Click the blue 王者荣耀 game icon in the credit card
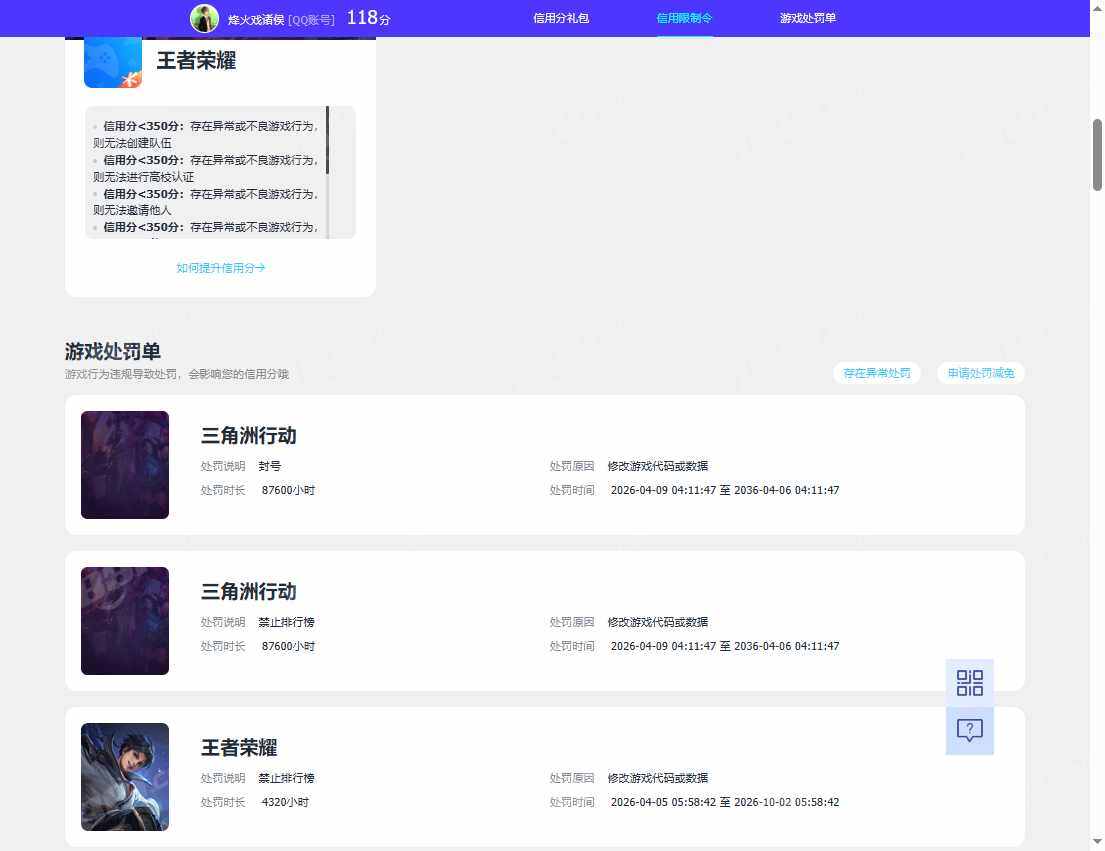The width and height of the screenshot is (1105, 851). coord(113,63)
